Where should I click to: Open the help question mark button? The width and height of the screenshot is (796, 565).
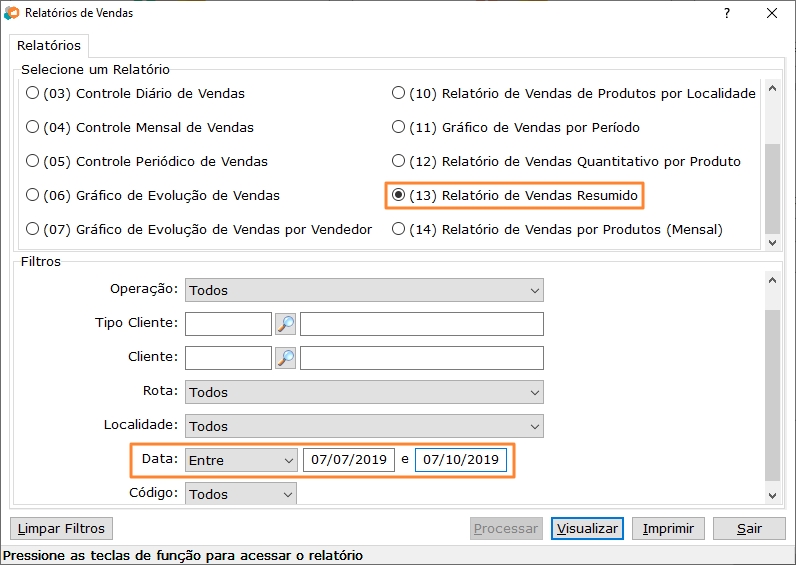[727, 13]
